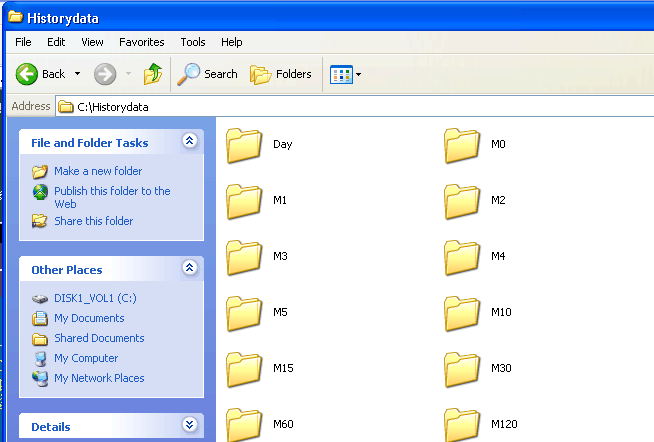Click the green Back arrow button

pos(27,74)
